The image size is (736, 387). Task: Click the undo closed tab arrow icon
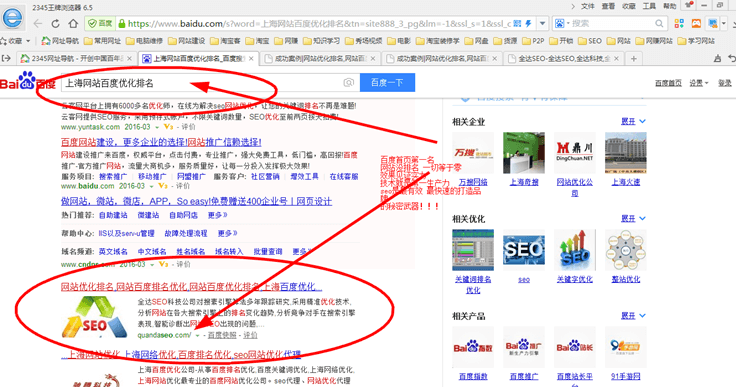click(732, 58)
